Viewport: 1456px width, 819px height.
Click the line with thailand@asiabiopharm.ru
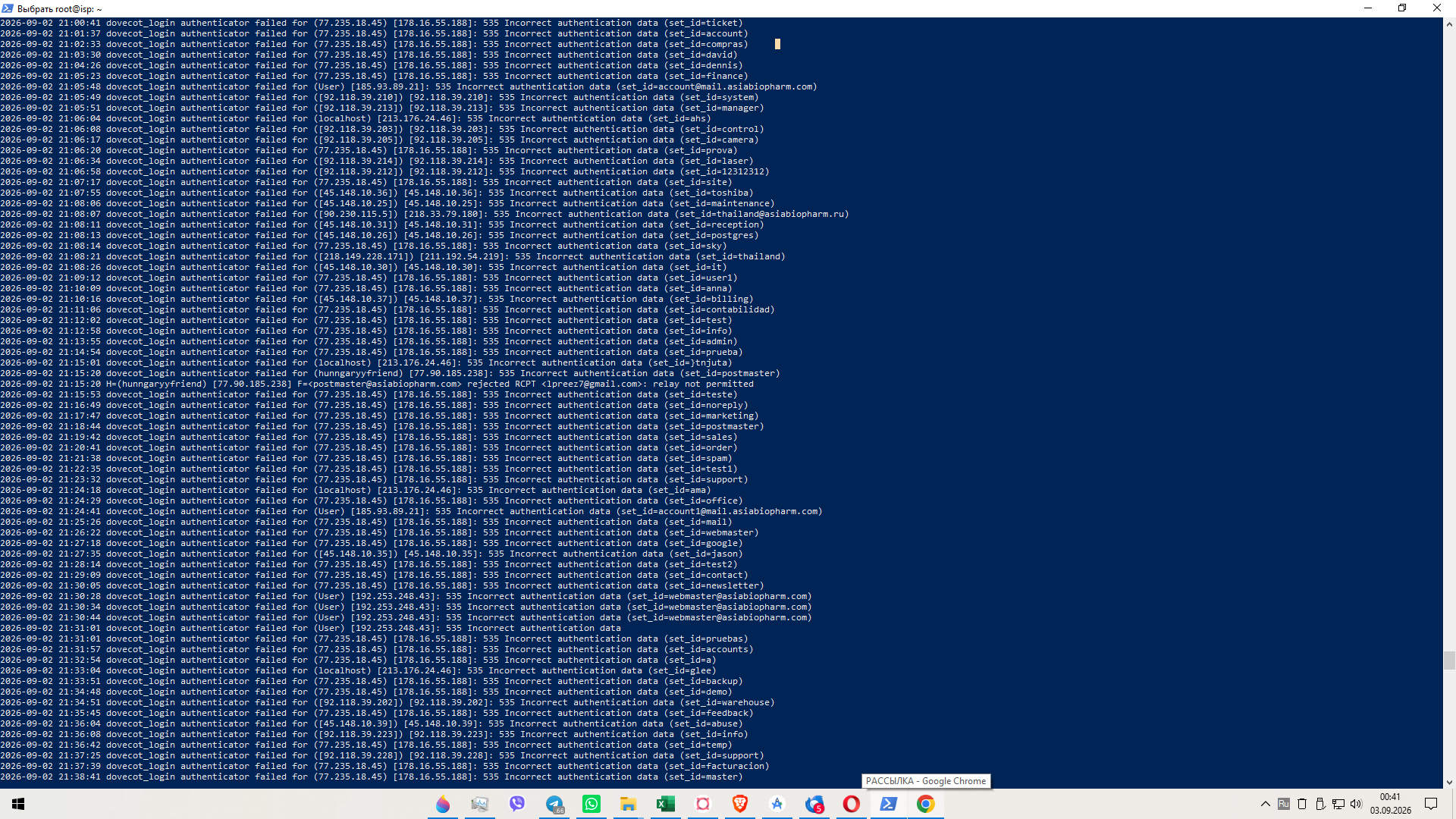click(x=425, y=214)
